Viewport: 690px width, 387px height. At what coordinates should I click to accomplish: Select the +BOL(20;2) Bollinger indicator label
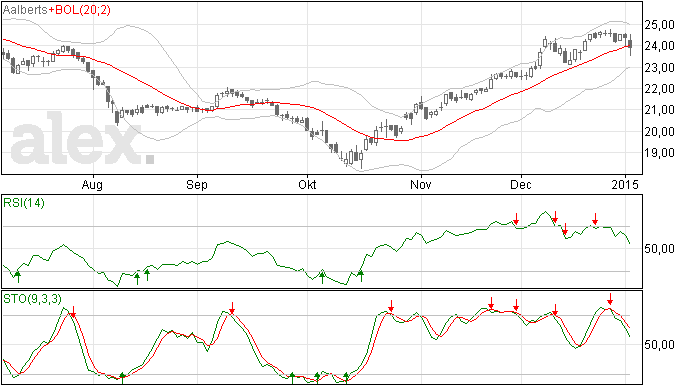pyautogui.click(x=79, y=10)
